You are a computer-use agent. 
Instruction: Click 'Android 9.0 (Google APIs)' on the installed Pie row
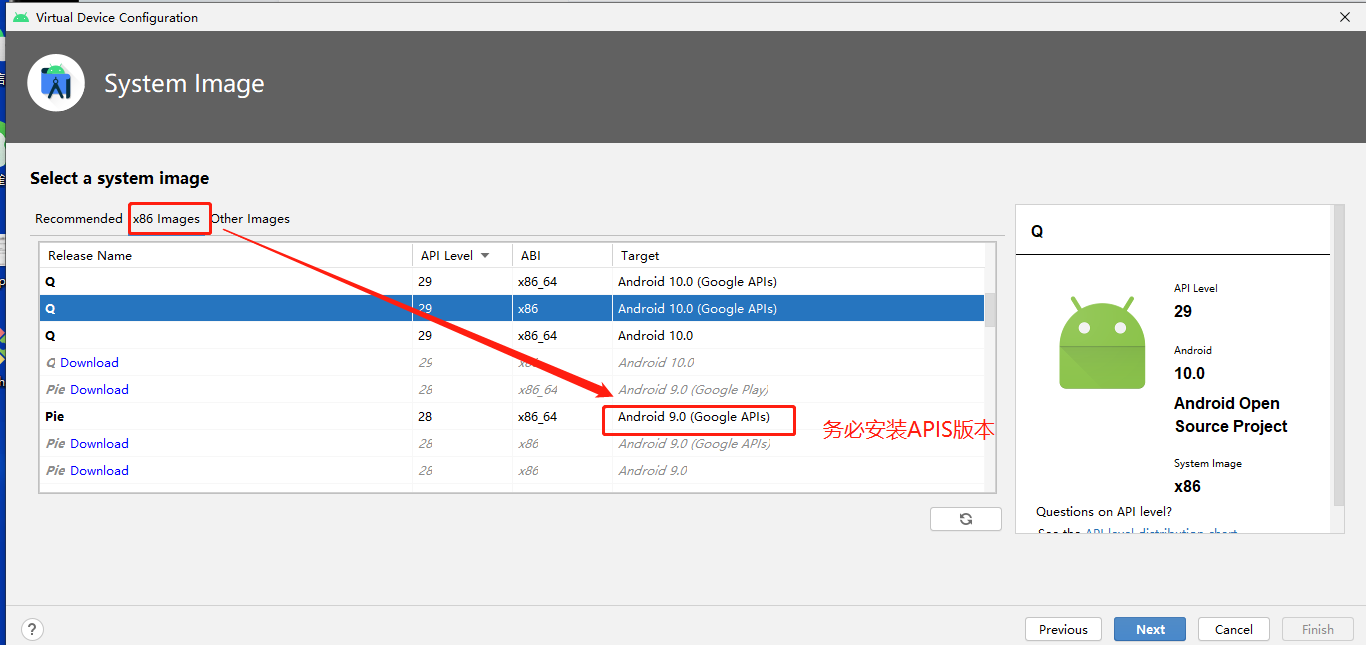coord(694,417)
